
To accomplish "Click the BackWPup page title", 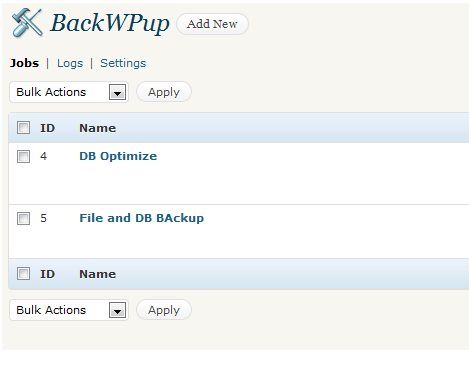I will (x=110, y=24).
